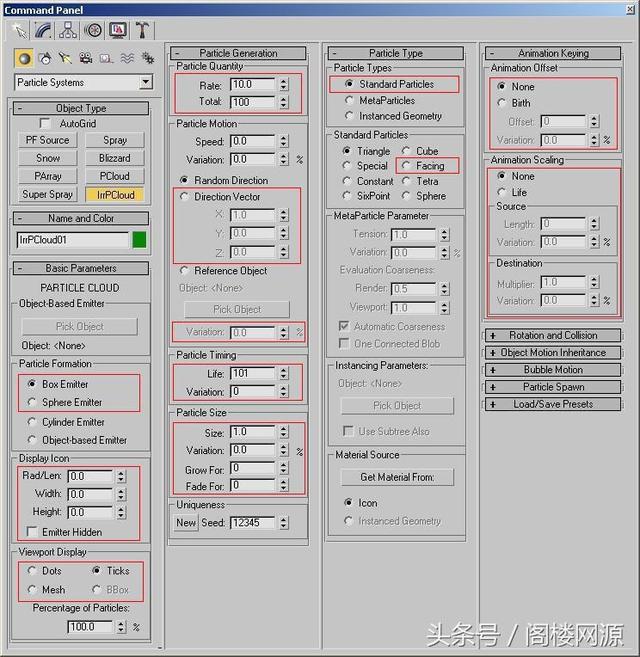Enable the Emitter Hidden checkbox
The image size is (640, 657).
point(31,532)
